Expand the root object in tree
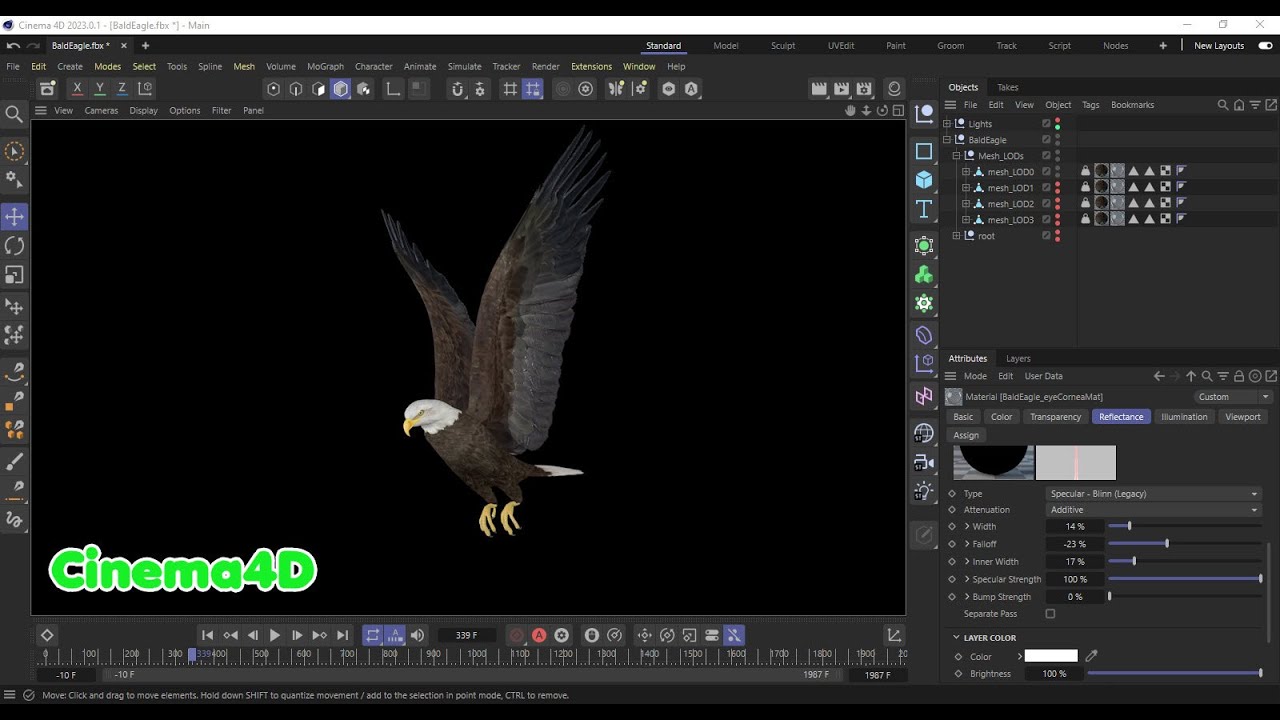 coord(956,236)
